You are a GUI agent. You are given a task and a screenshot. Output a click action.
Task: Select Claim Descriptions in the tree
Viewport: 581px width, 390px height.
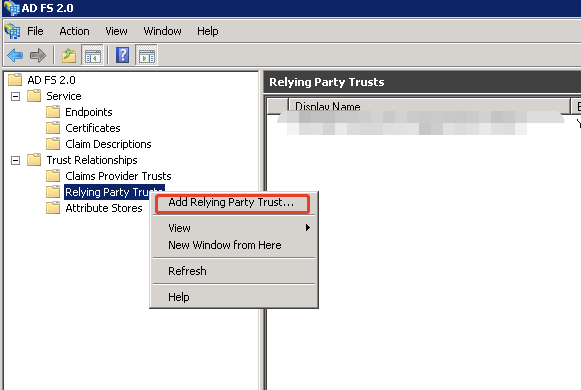point(108,144)
